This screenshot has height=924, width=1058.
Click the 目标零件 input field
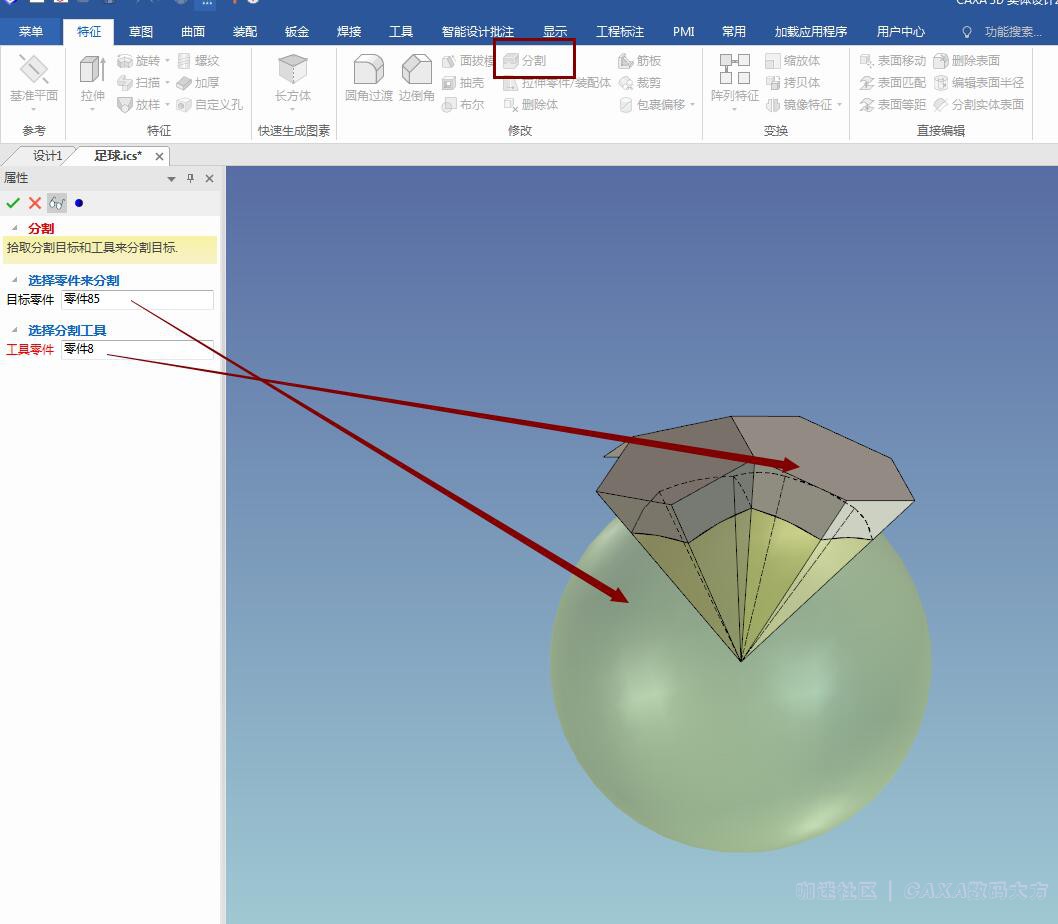138,299
